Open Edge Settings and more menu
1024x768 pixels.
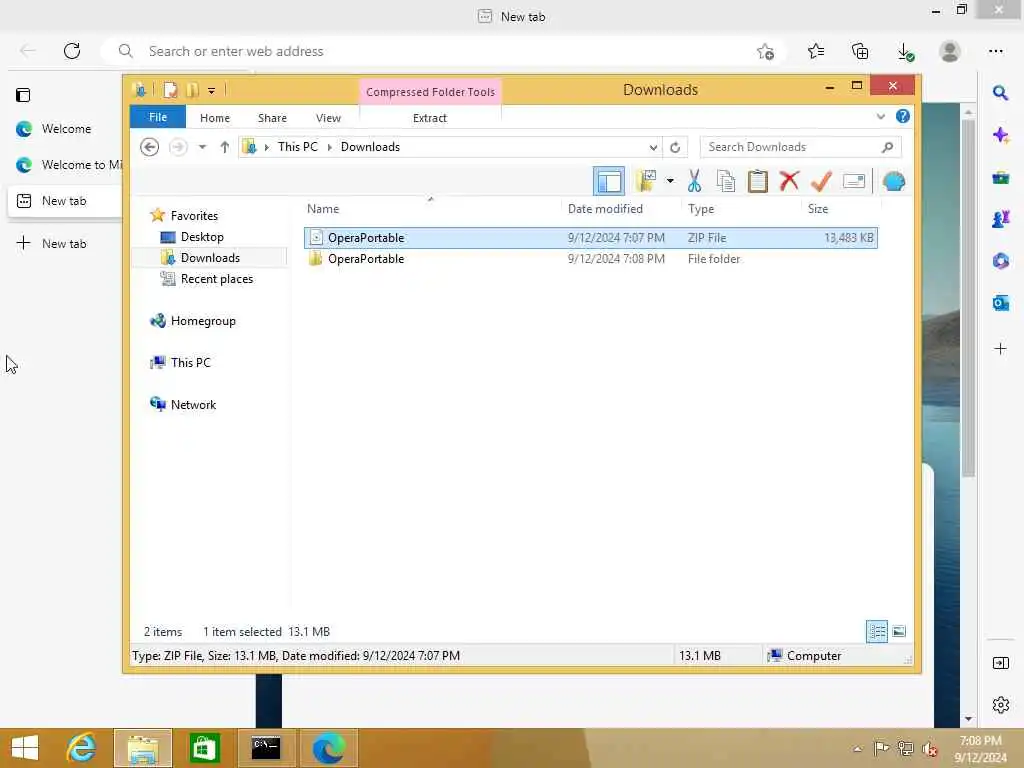pyautogui.click(x=995, y=51)
